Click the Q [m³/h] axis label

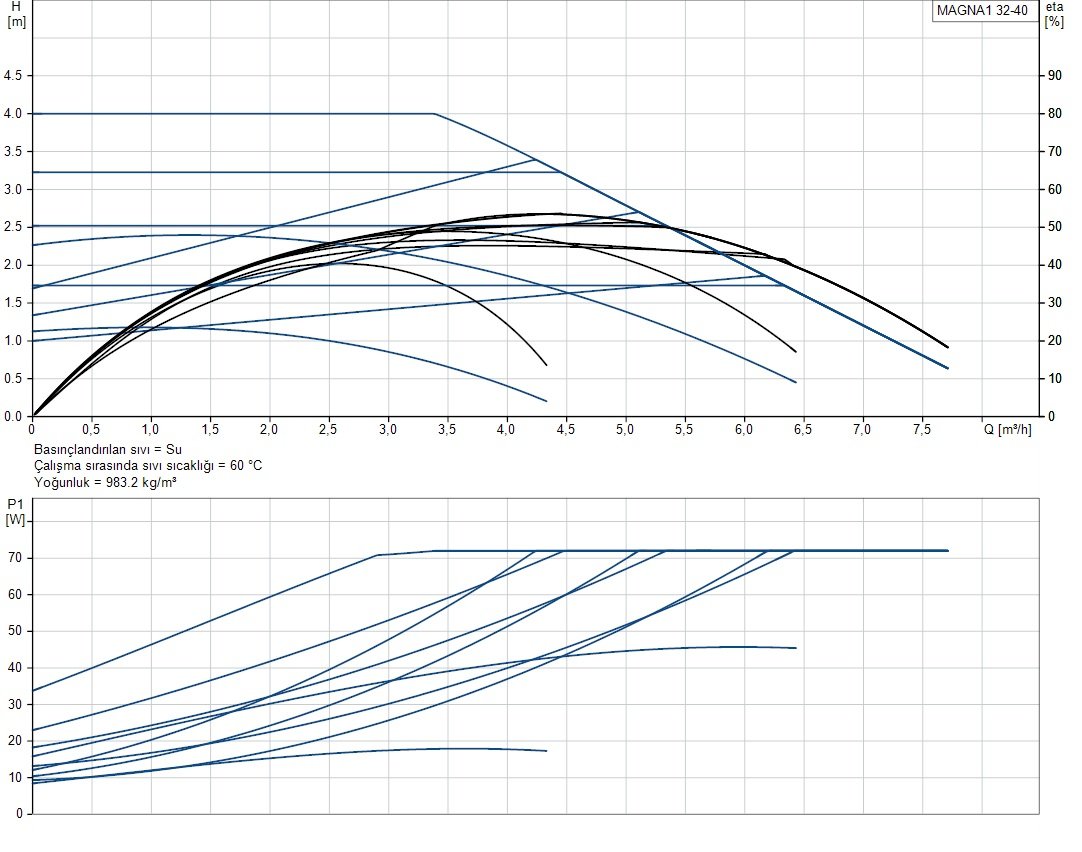click(x=1007, y=429)
